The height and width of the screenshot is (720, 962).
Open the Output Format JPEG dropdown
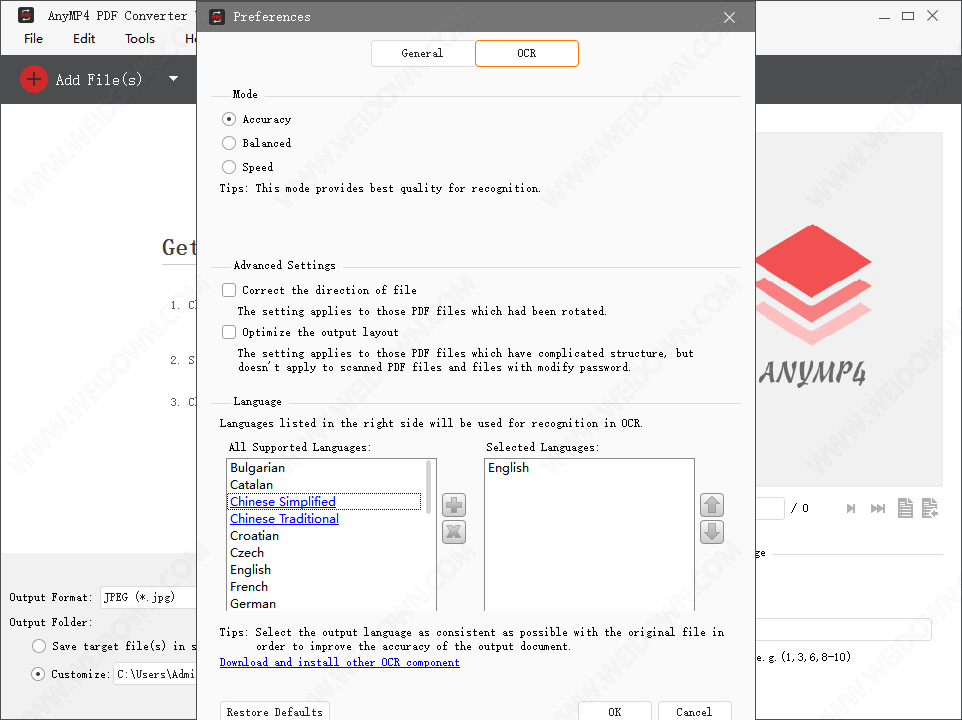click(148, 597)
